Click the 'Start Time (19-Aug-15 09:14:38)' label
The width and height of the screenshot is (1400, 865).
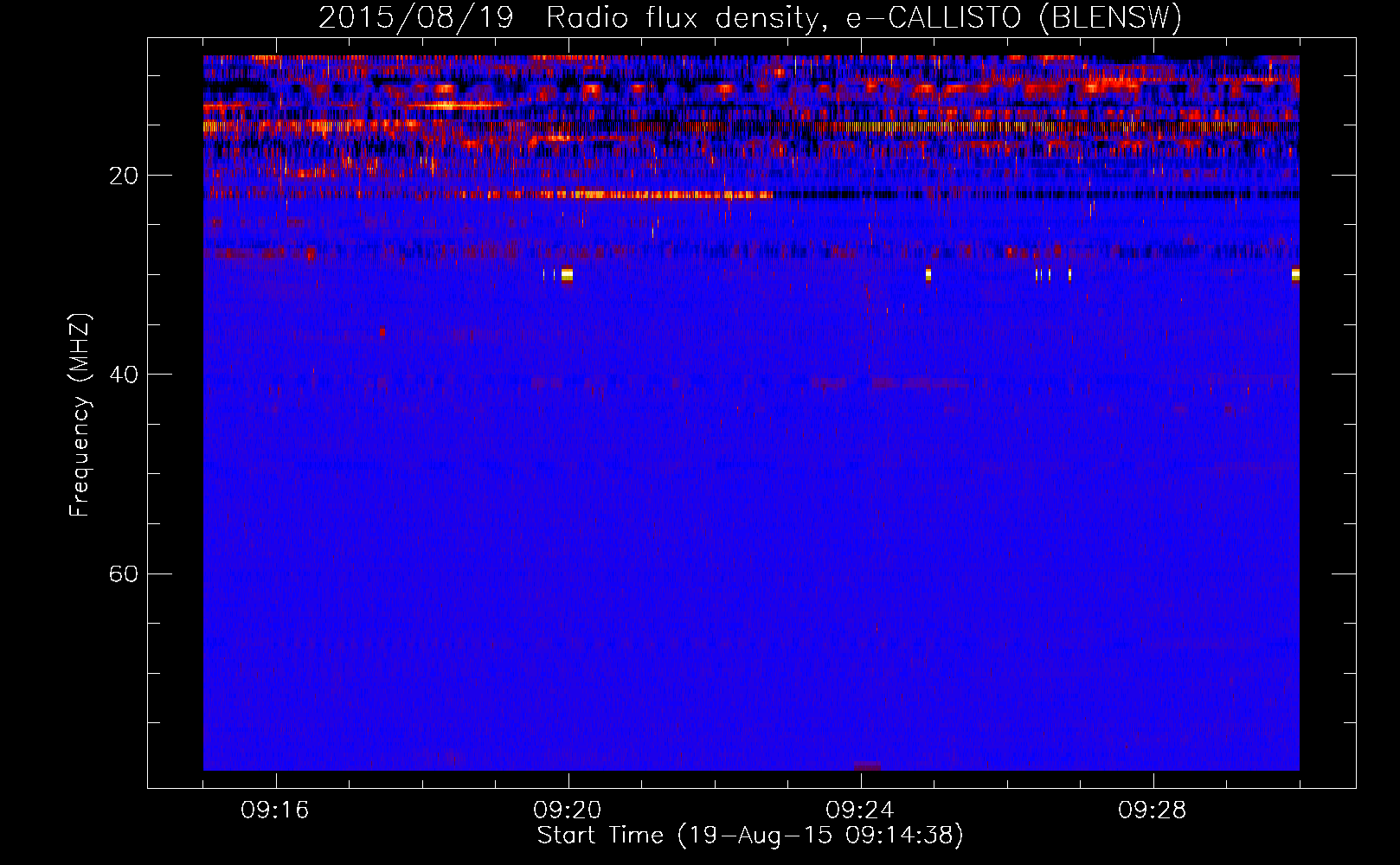pos(750,836)
